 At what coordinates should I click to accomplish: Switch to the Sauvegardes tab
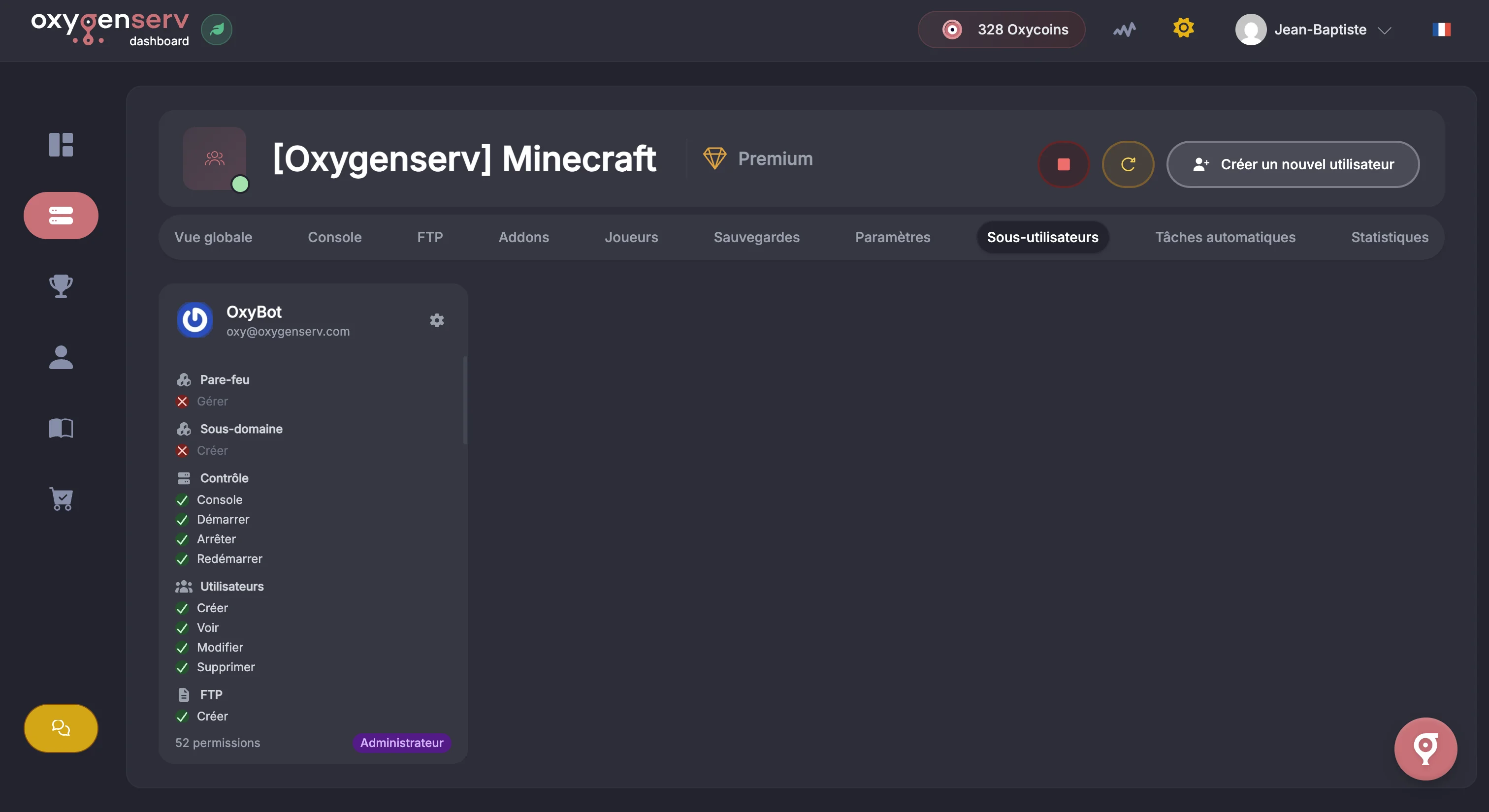756,237
